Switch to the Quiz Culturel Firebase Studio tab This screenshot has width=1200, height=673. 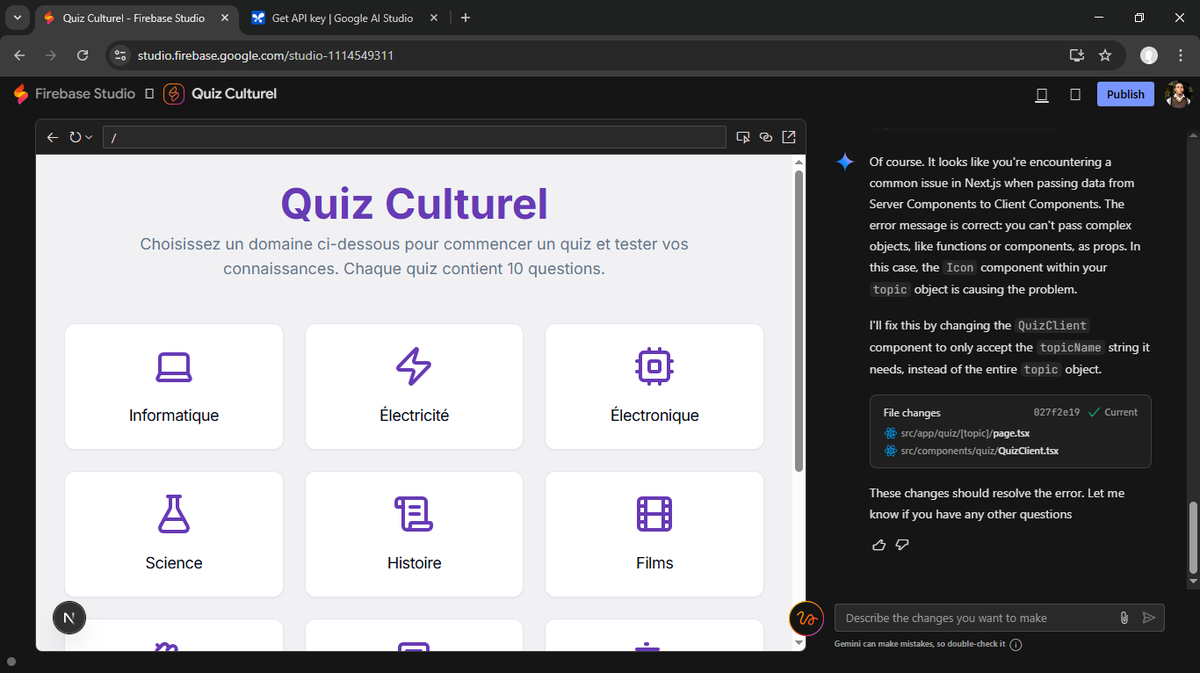point(135,18)
